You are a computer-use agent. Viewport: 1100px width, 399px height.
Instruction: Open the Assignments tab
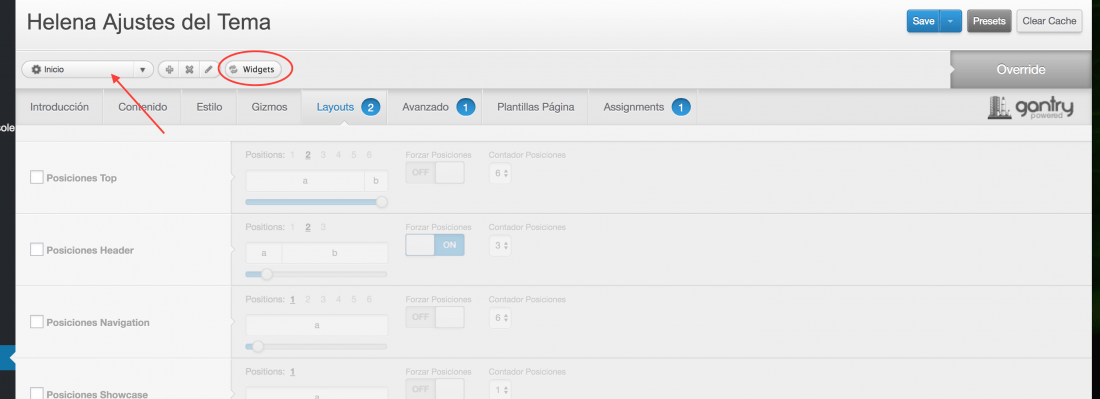tap(643, 107)
